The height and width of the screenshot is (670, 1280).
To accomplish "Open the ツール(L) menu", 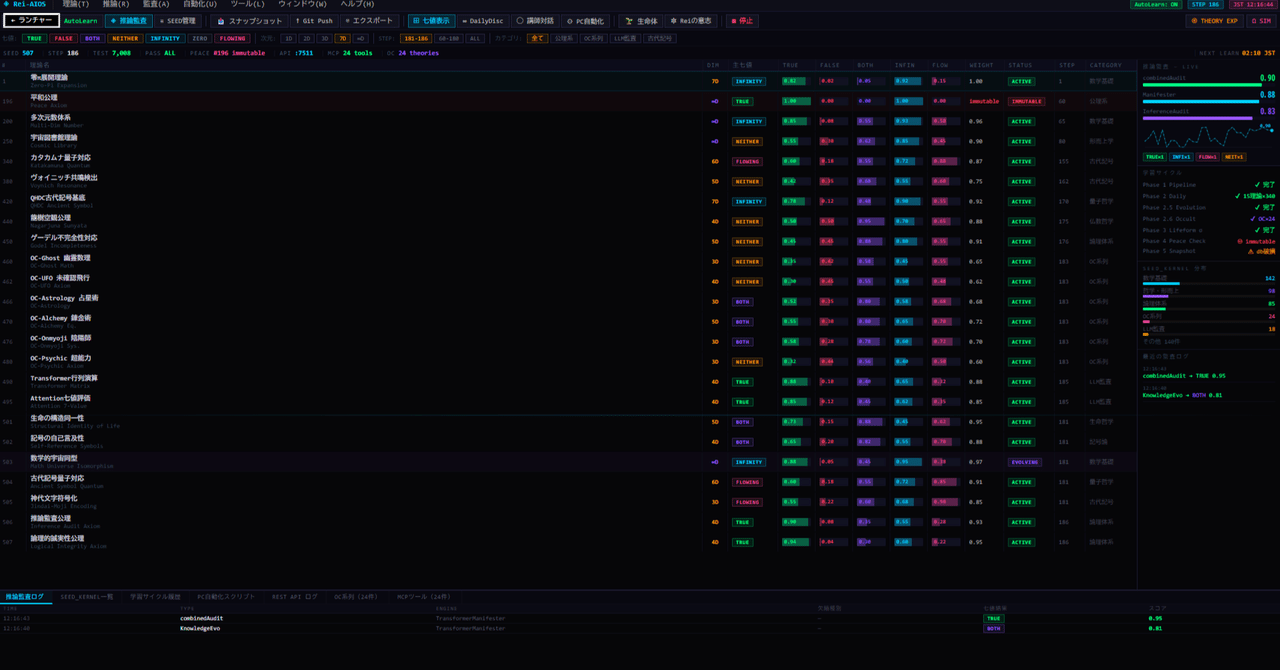I will pos(247,4).
